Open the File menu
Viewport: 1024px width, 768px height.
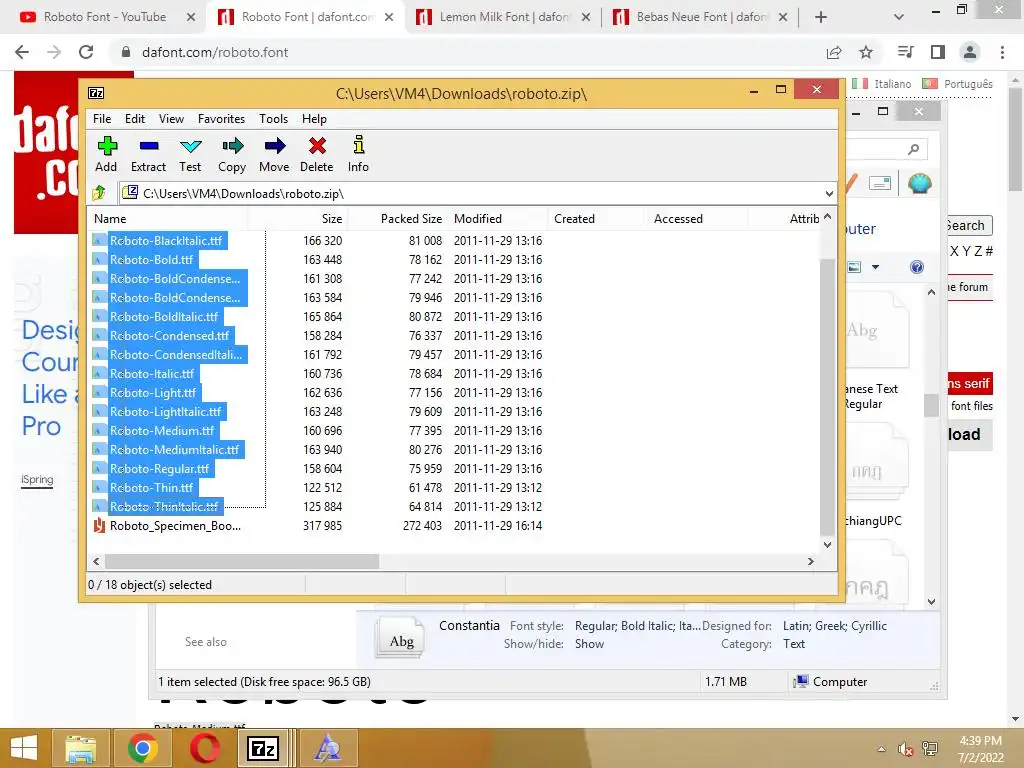tap(102, 118)
